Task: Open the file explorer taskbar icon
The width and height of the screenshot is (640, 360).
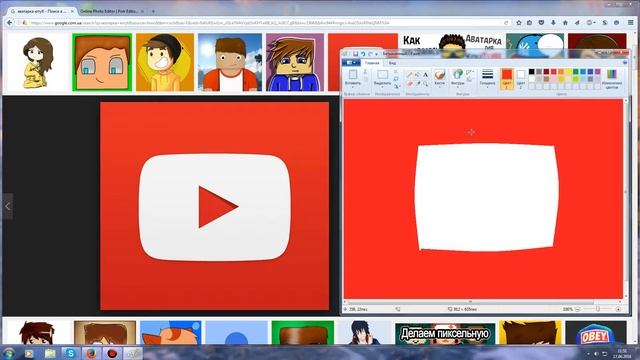Action: 50,353
